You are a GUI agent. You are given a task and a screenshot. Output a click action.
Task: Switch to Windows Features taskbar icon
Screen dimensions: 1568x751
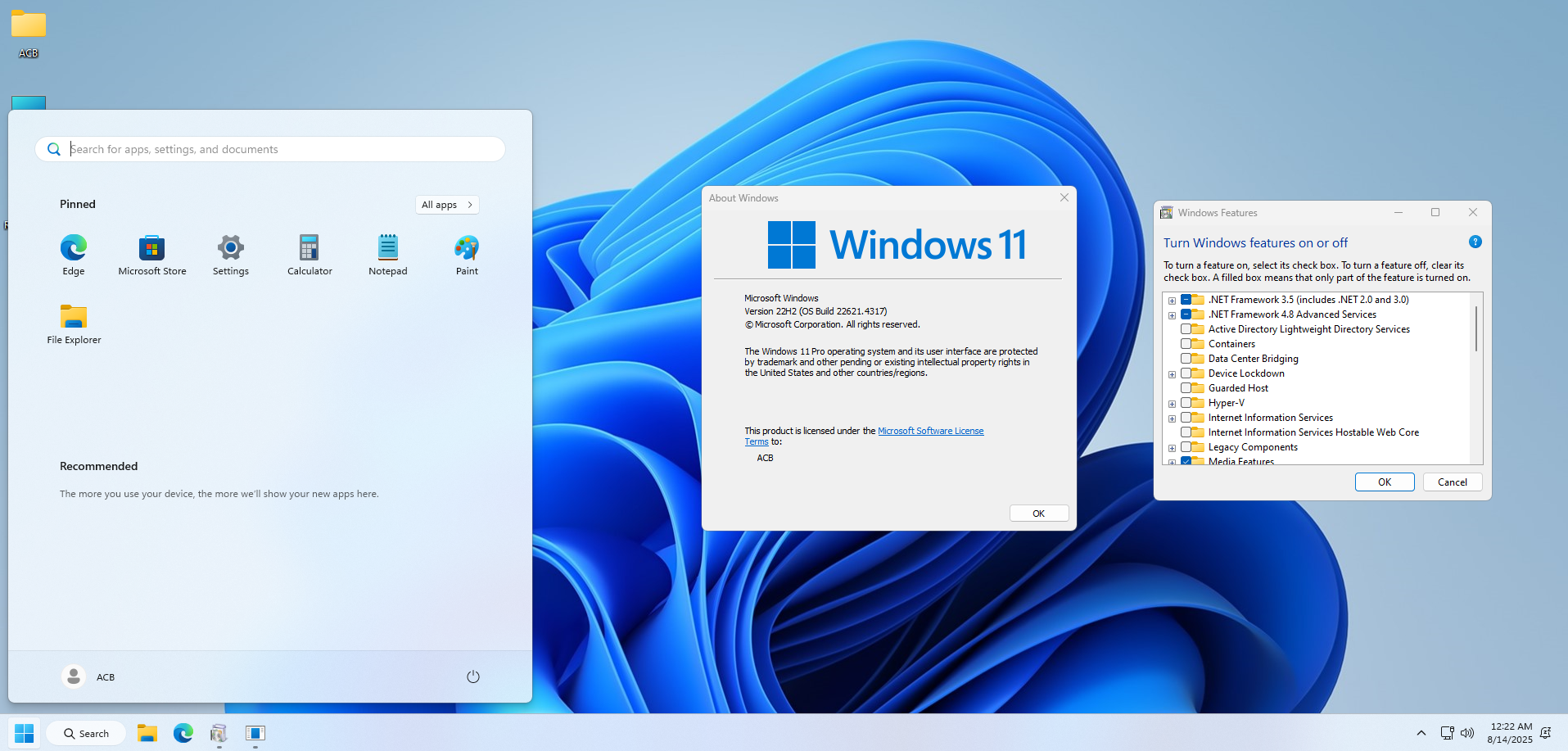click(x=219, y=733)
